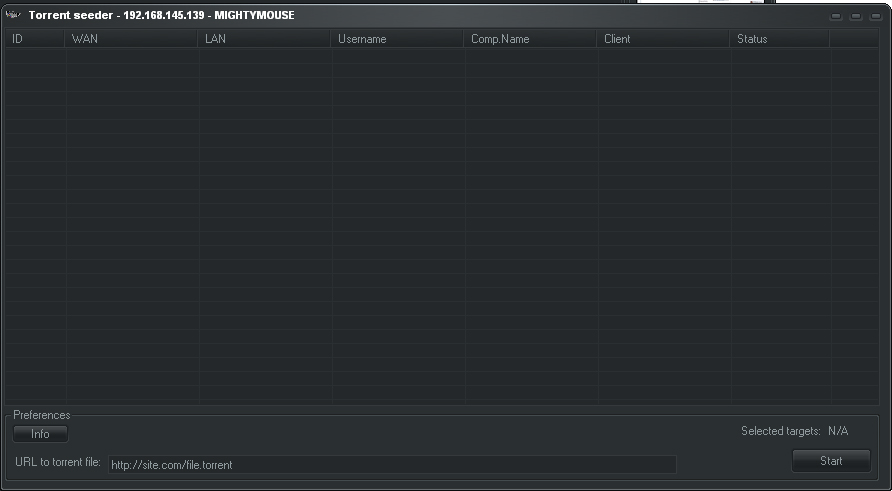Focus the URL to torrent file field

[392, 464]
